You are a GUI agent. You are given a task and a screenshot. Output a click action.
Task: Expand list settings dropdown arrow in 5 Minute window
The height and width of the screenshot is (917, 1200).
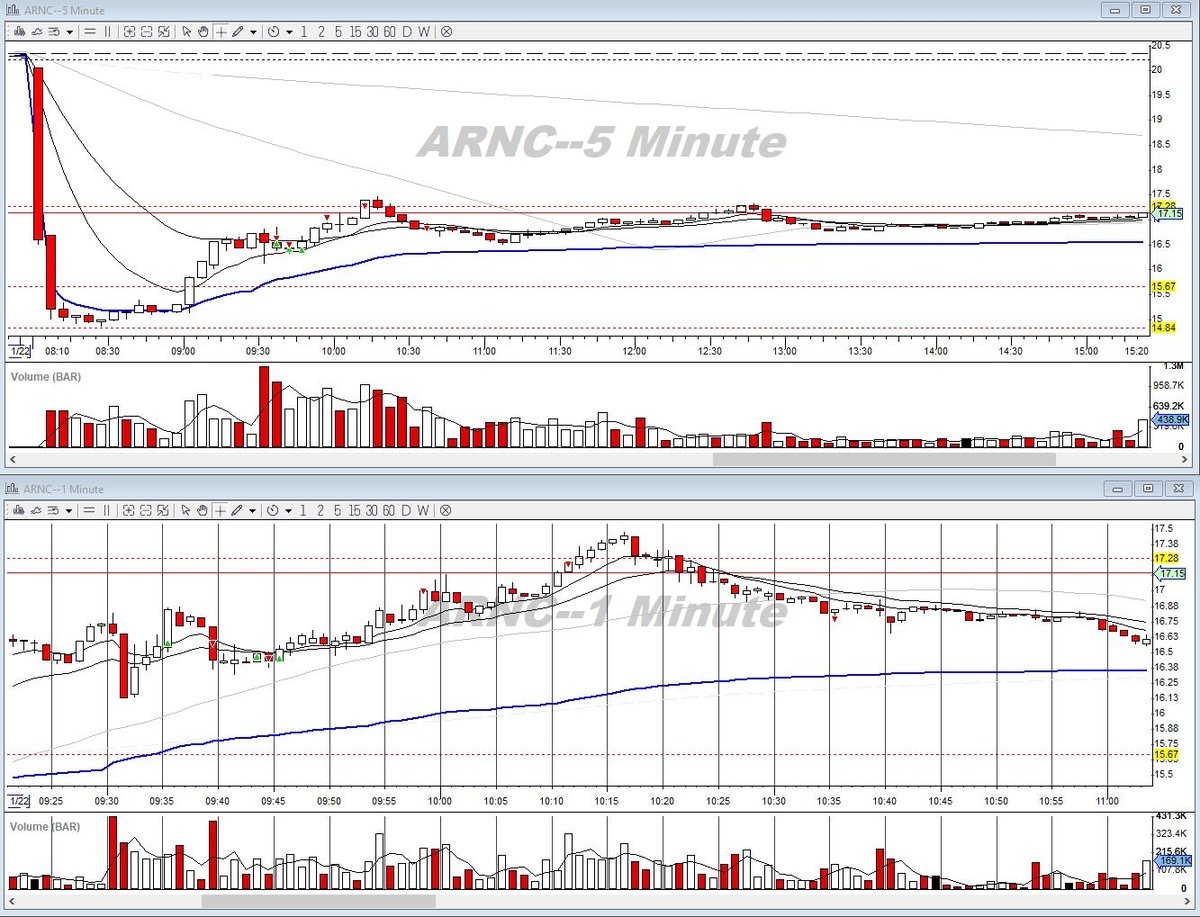(x=69, y=32)
